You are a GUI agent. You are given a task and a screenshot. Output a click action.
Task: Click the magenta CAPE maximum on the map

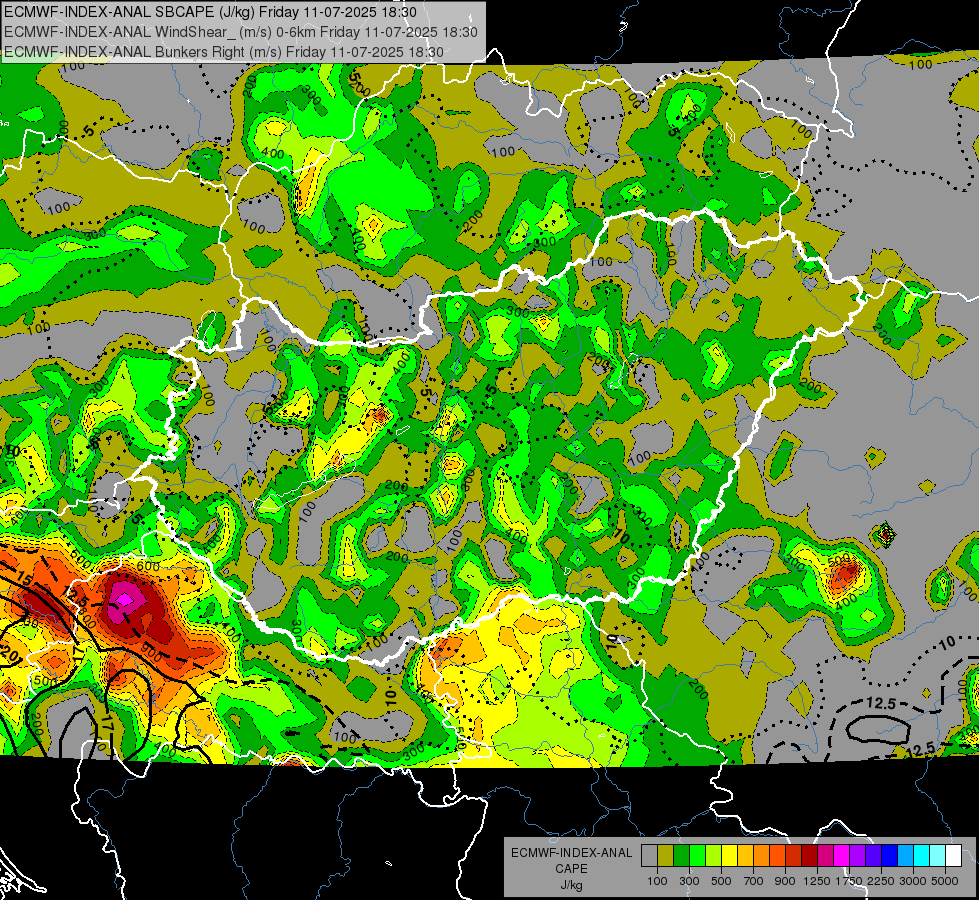pyautogui.click(x=125, y=600)
